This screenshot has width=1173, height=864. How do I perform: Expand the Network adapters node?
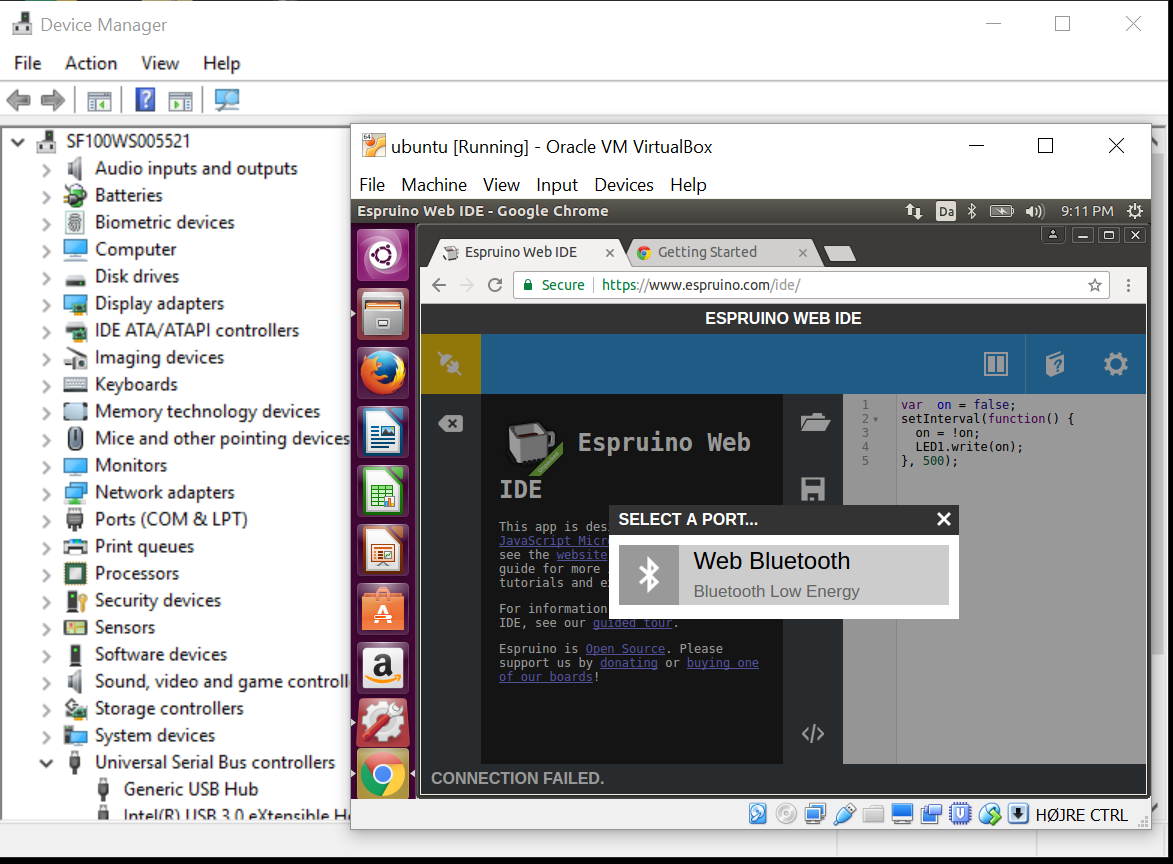tap(46, 494)
